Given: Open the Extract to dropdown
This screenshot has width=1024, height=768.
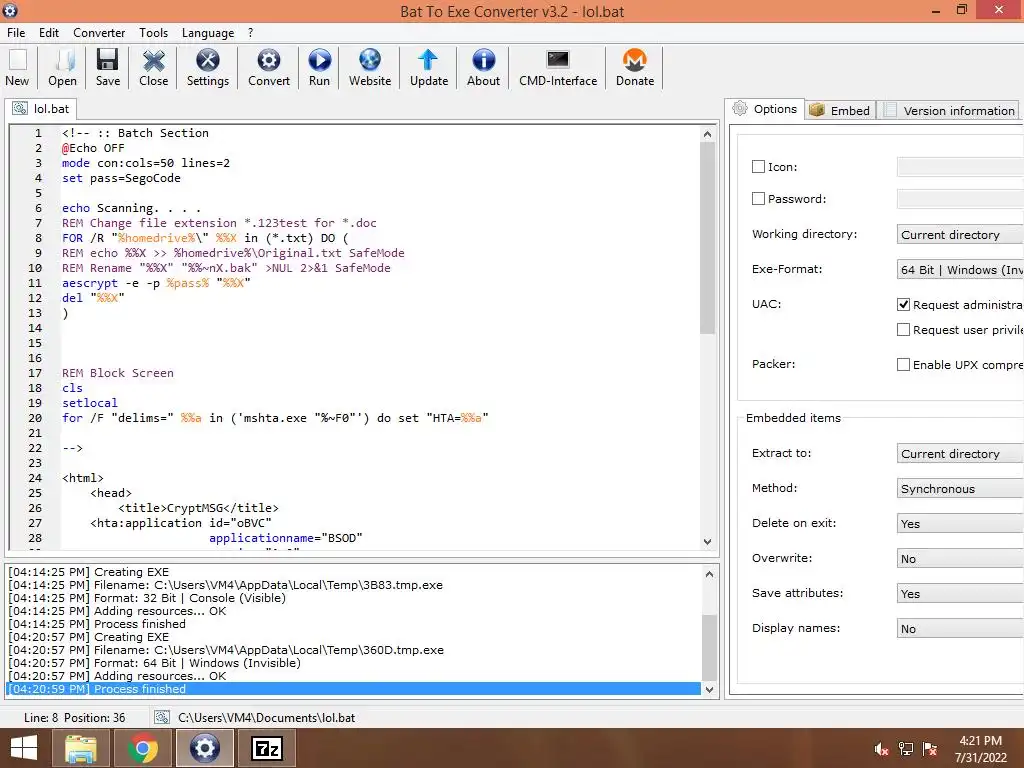Looking at the screenshot, I should (x=960, y=453).
